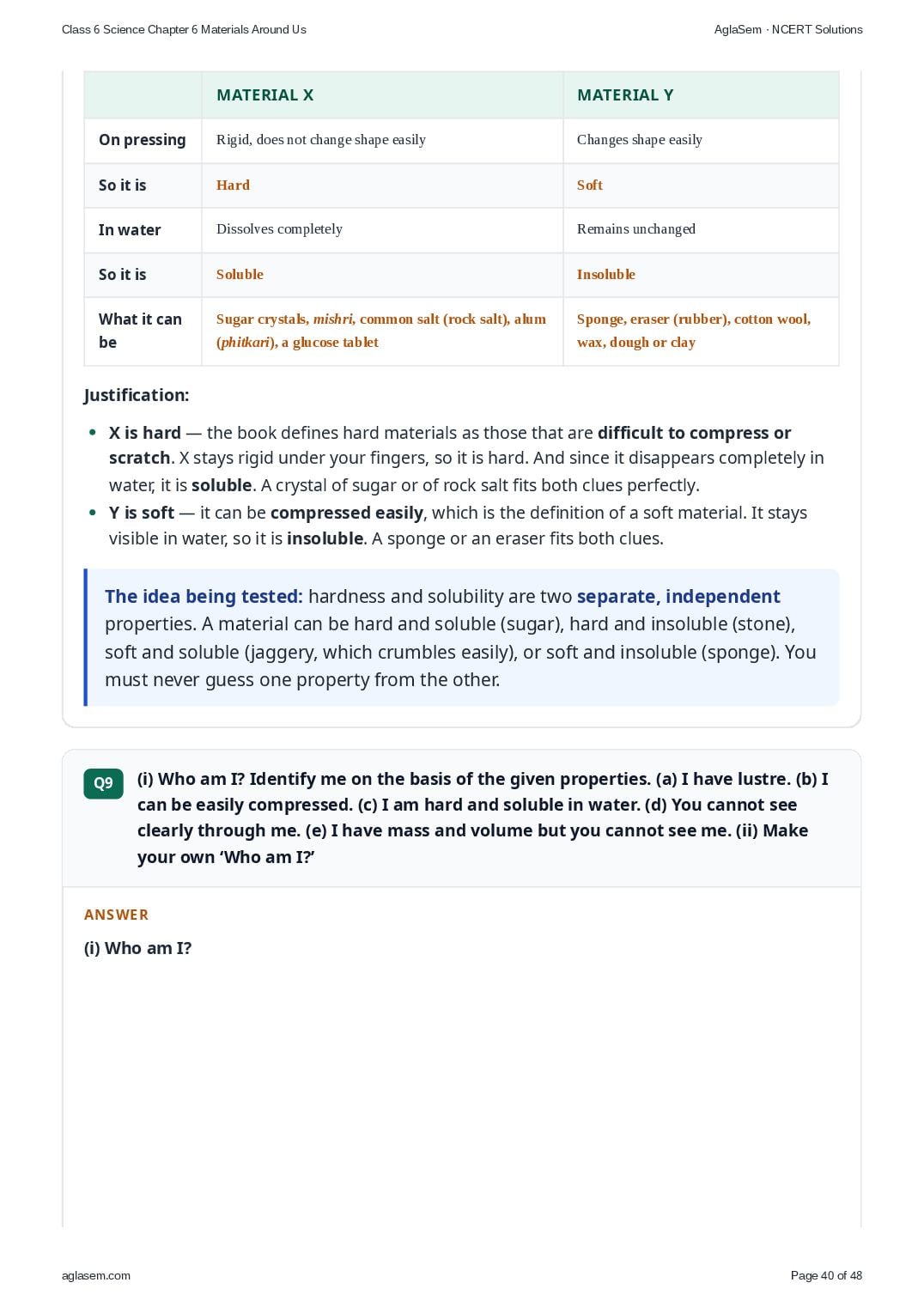924x1307 pixels.
Task: Click the 'separate, independent' highlighted phrase
Action: coord(678,597)
